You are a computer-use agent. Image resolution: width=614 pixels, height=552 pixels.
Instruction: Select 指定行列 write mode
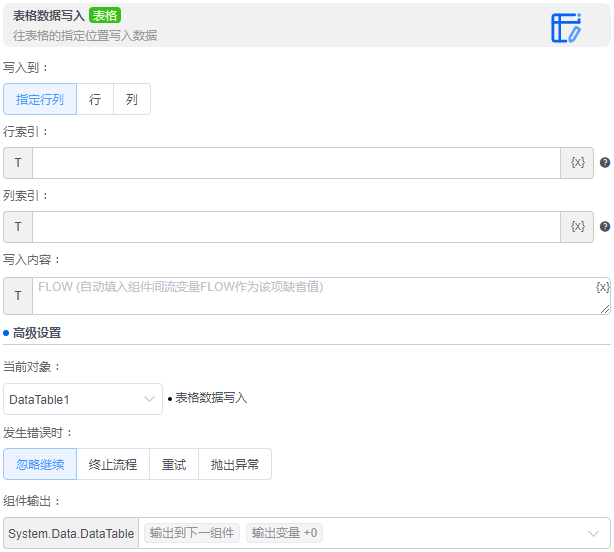pos(40,99)
